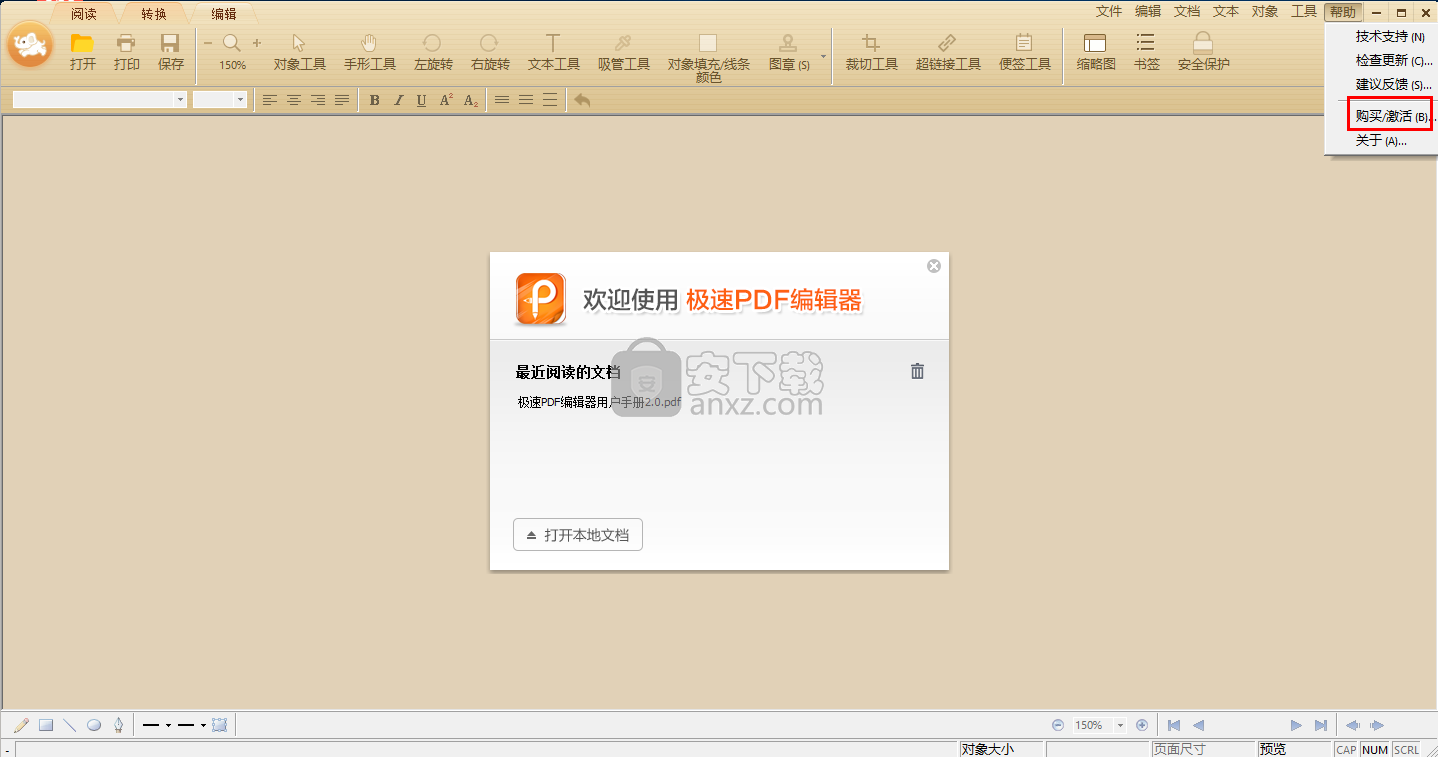1438x757 pixels.
Task: Toggle bold formatting
Action: 375,100
